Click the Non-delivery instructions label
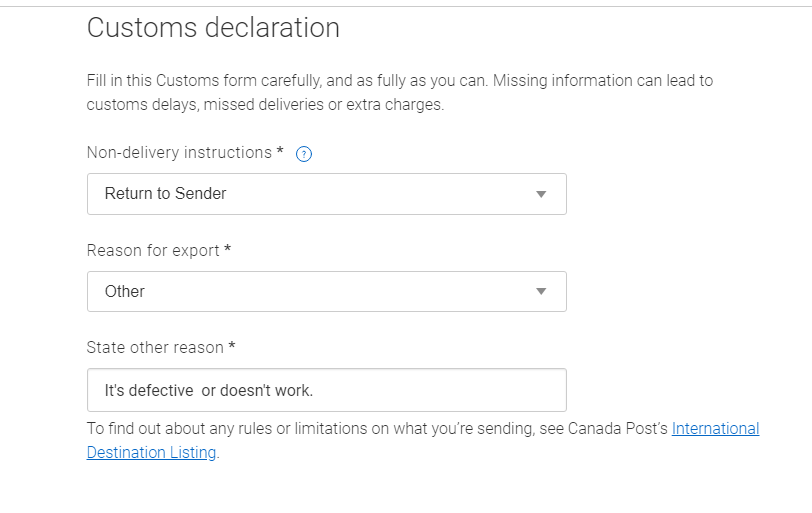Image resolution: width=812 pixels, height=513 pixels. [179, 153]
